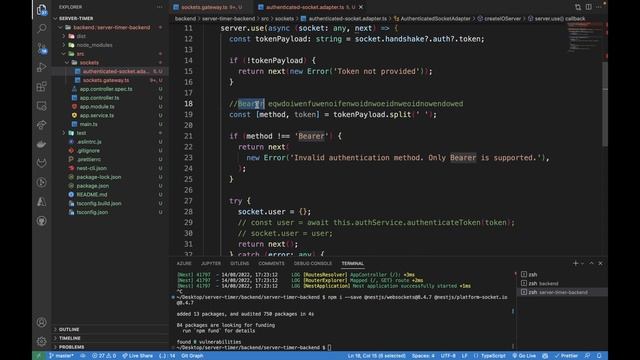Close the authenticated-socket.adapter.ts tab

tap(361, 7)
